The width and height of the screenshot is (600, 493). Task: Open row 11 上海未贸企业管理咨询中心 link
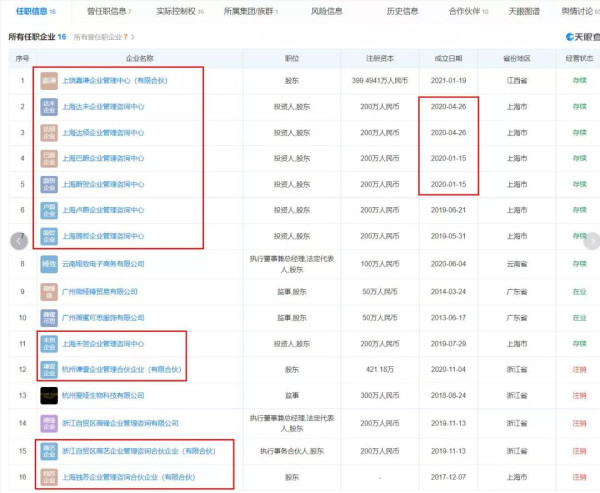(103, 344)
